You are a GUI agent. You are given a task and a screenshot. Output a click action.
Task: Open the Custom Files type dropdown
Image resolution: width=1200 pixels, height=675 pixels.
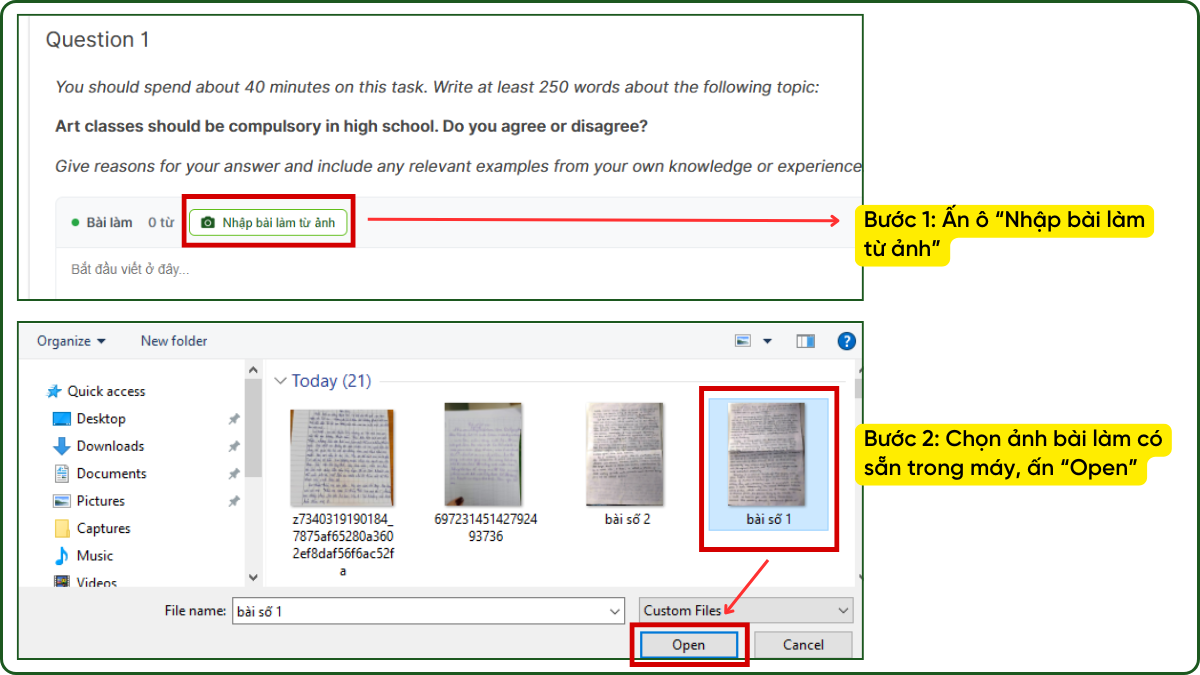click(746, 611)
